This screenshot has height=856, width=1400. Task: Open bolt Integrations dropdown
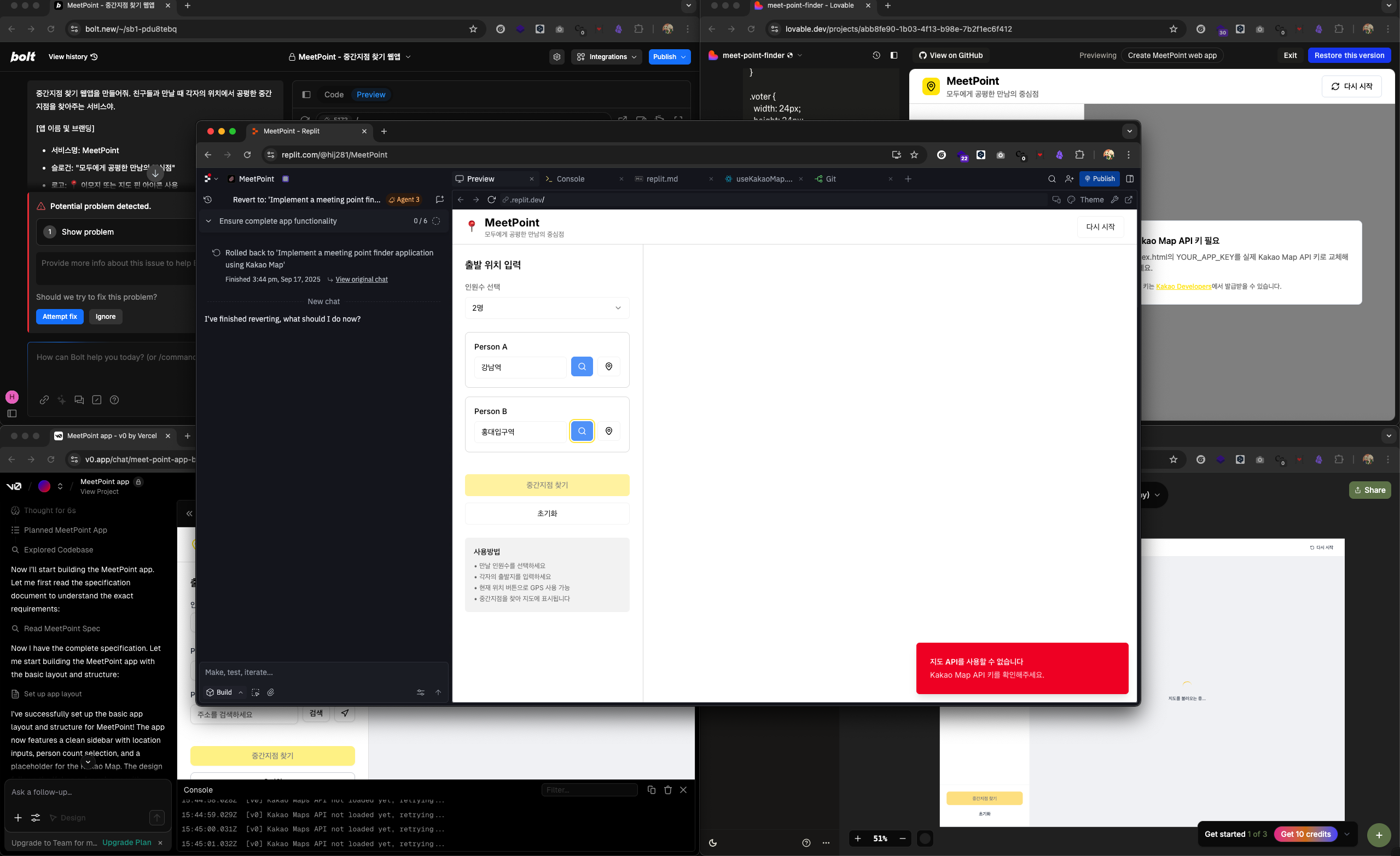[607, 57]
